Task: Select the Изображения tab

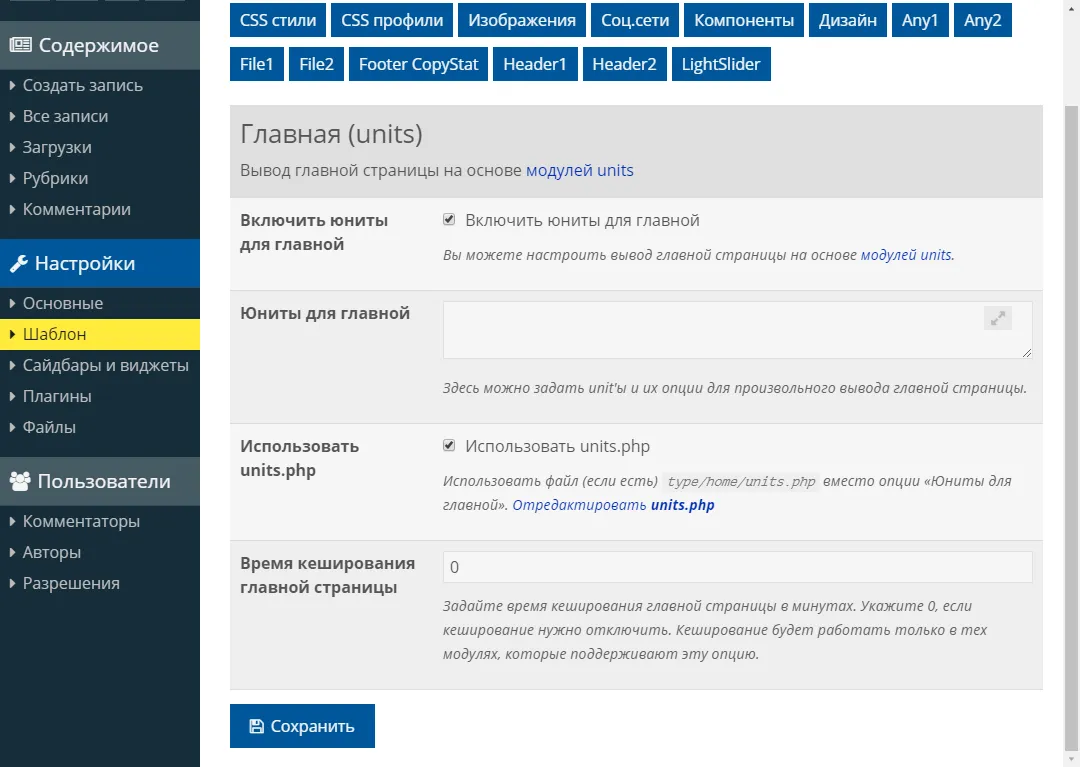Action: click(520, 19)
